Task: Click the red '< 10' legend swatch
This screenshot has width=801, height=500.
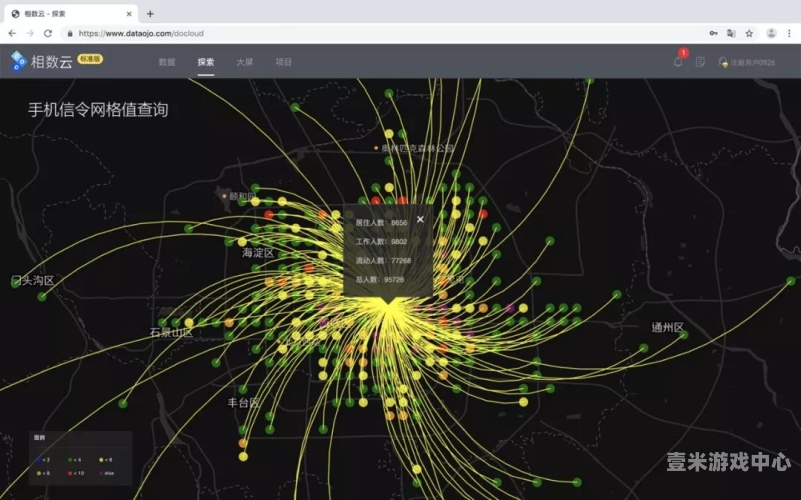Action: tap(70, 473)
